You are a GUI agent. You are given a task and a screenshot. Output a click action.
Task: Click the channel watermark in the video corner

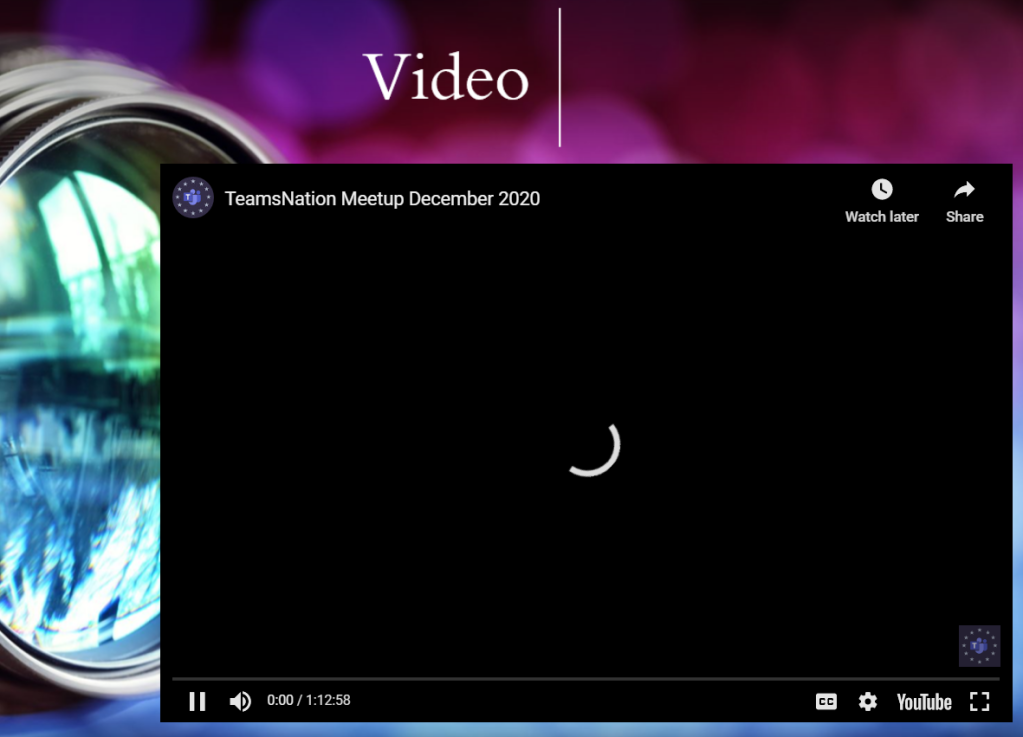pyautogui.click(x=979, y=646)
